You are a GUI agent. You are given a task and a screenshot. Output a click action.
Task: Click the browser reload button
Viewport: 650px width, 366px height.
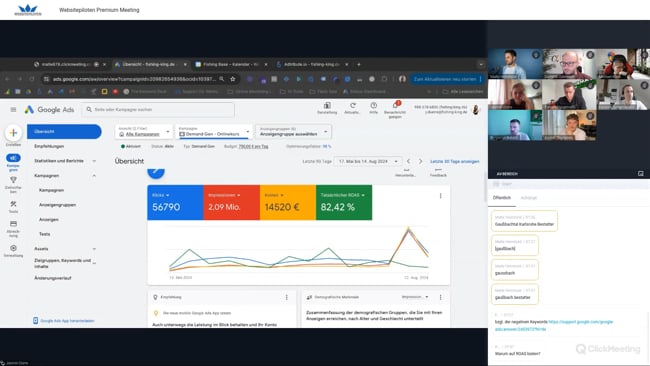coord(32,79)
